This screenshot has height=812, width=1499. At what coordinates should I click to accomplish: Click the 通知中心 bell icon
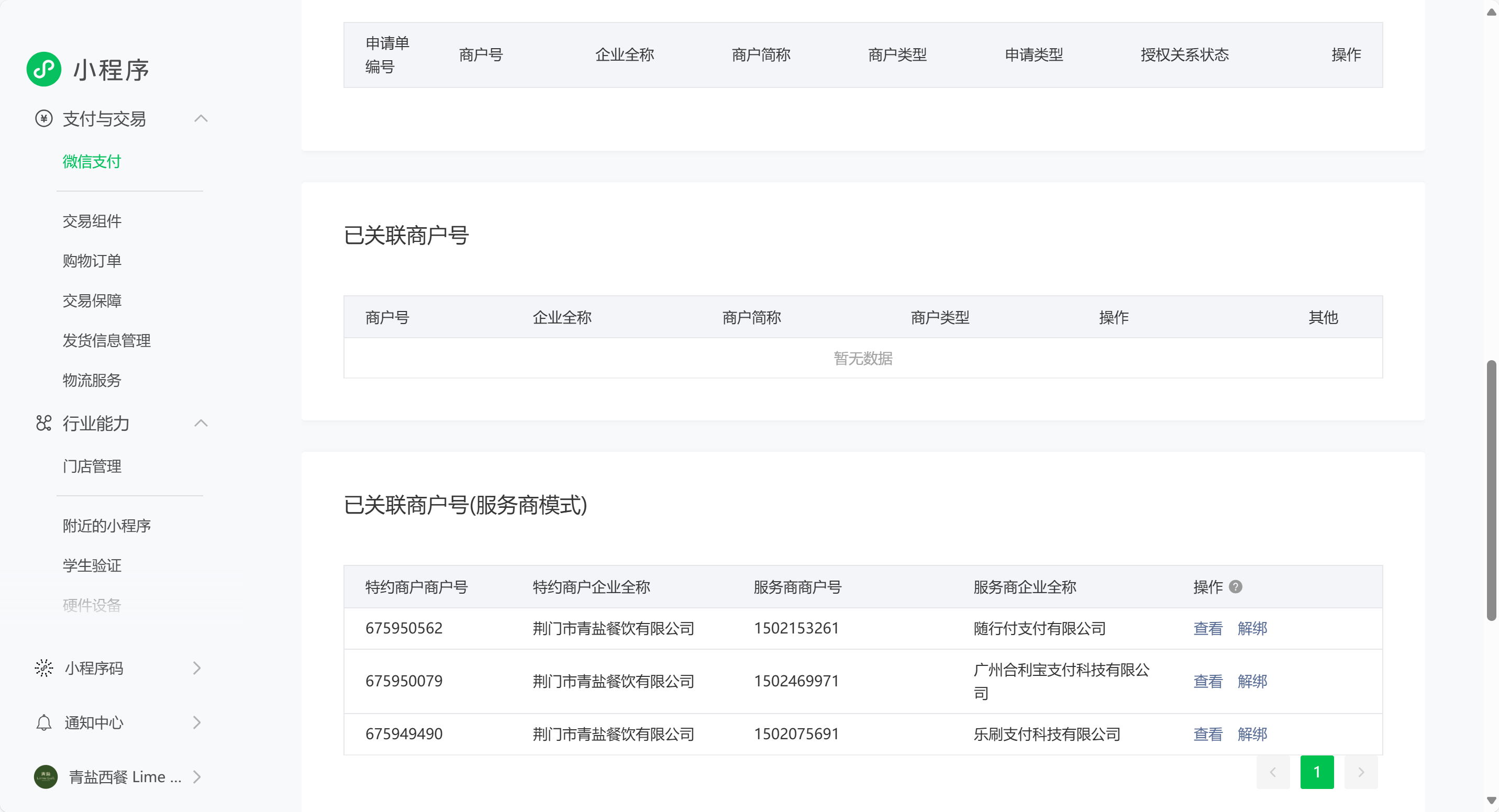point(43,722)
